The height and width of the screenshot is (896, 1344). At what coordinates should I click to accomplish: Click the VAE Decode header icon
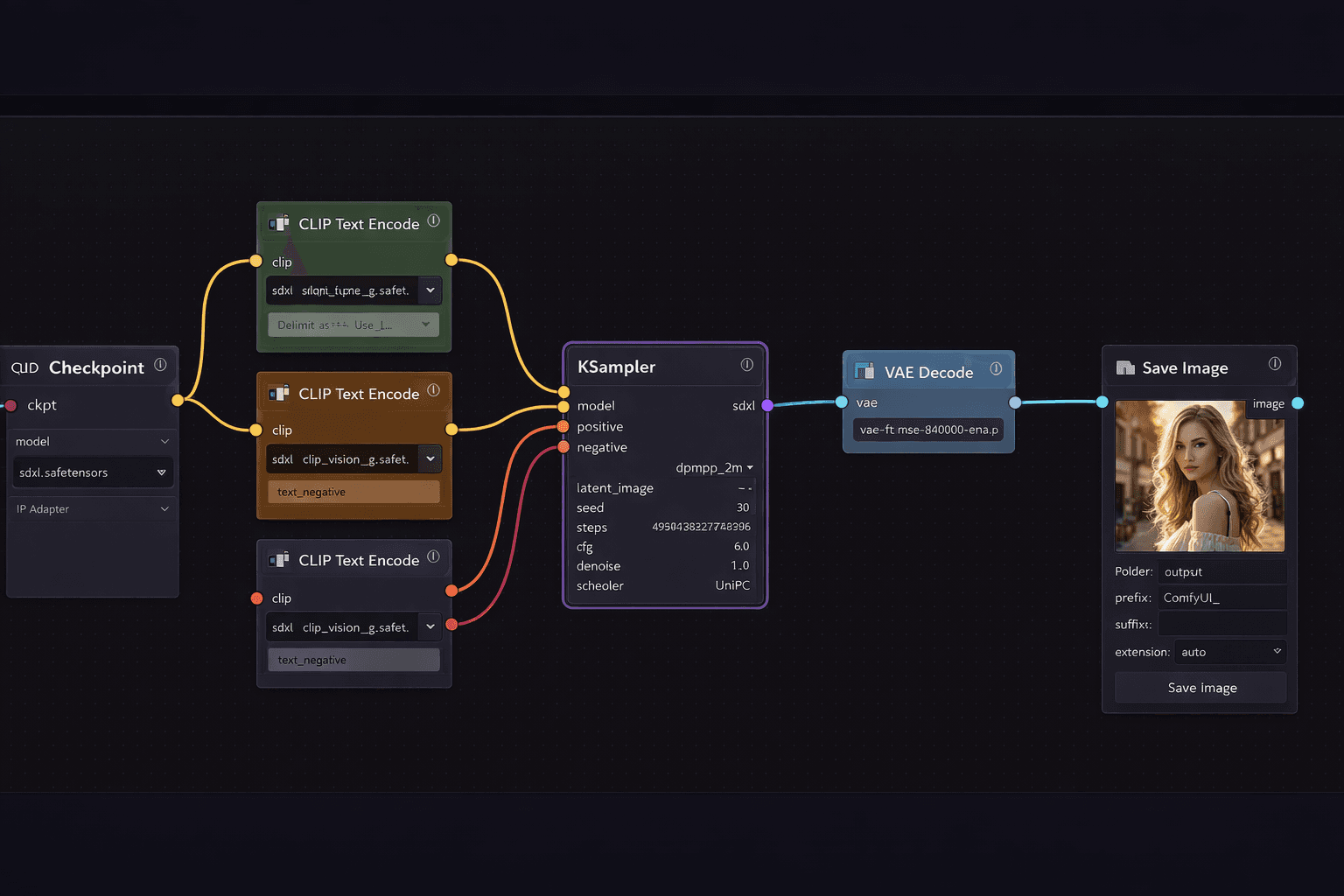pyautogui.click(x=865, y=372)
